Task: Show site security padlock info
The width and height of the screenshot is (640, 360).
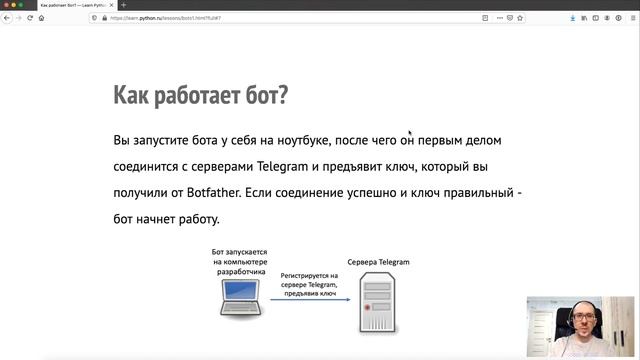Action: 104,18
